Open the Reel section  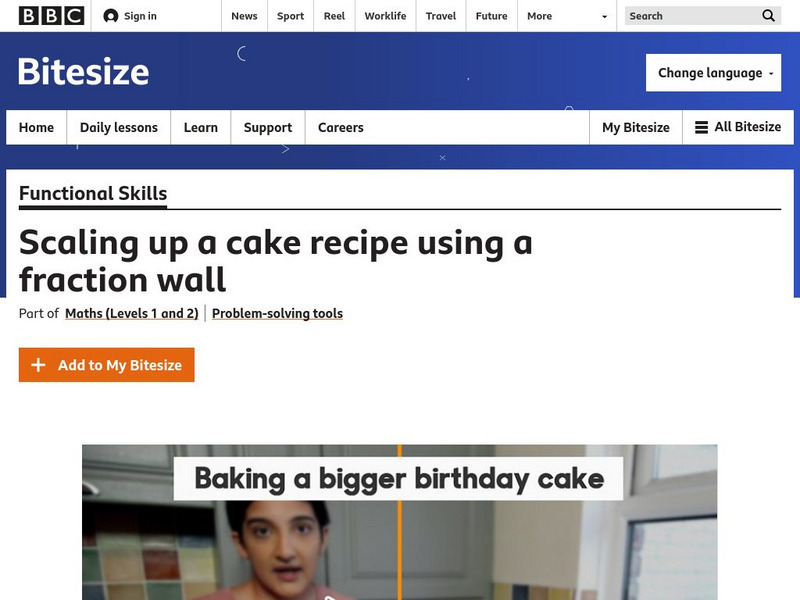[x=334, y=16]
